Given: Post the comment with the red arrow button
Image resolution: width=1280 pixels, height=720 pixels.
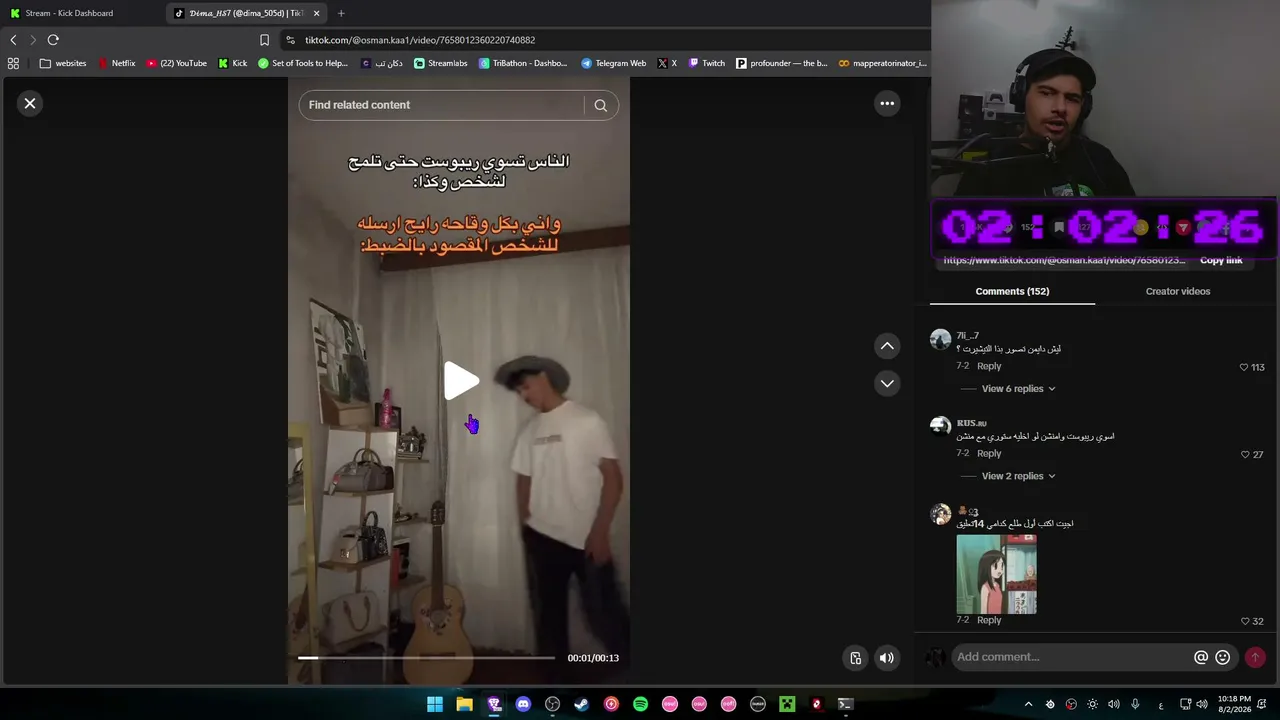Looking at the screenshot, I should coord(1255,657).
